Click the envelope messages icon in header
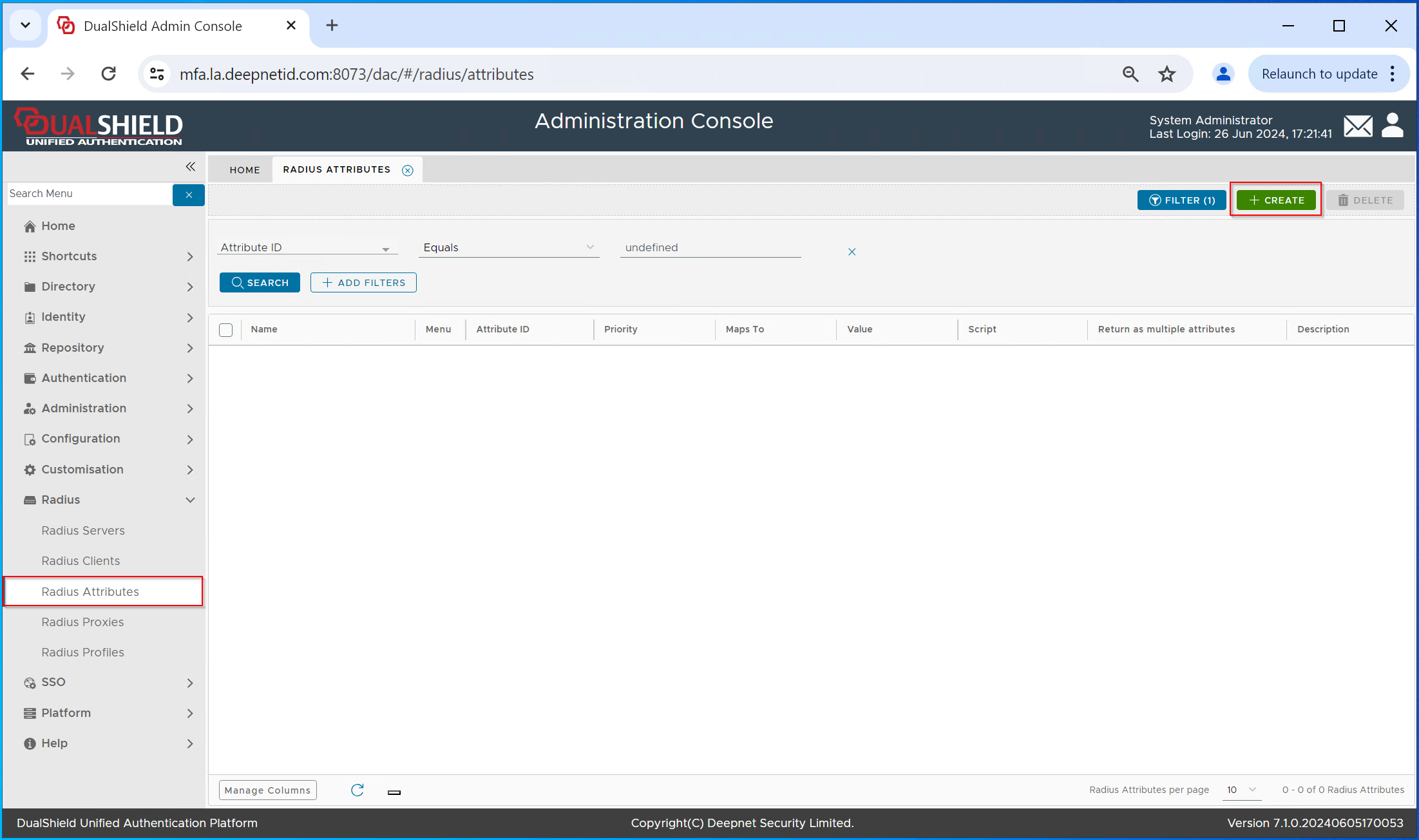 coord(1358,126)
